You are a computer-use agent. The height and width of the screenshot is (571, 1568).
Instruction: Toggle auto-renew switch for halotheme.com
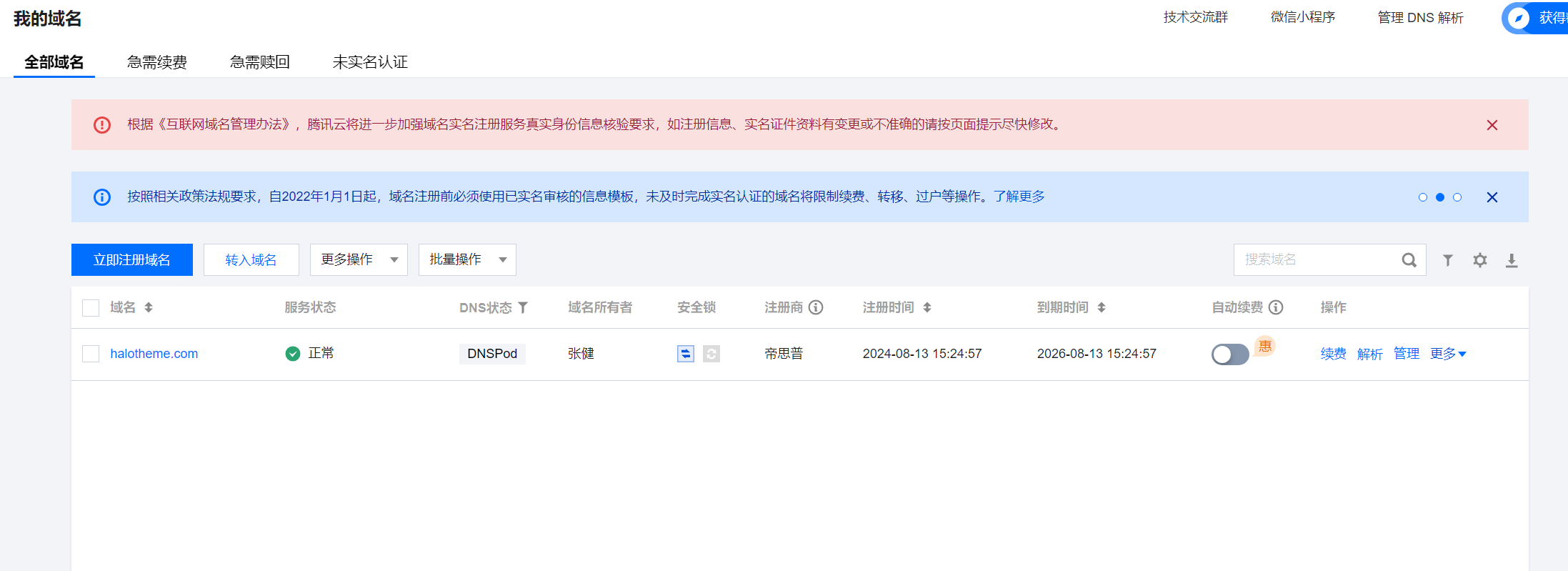point(1229,354)
